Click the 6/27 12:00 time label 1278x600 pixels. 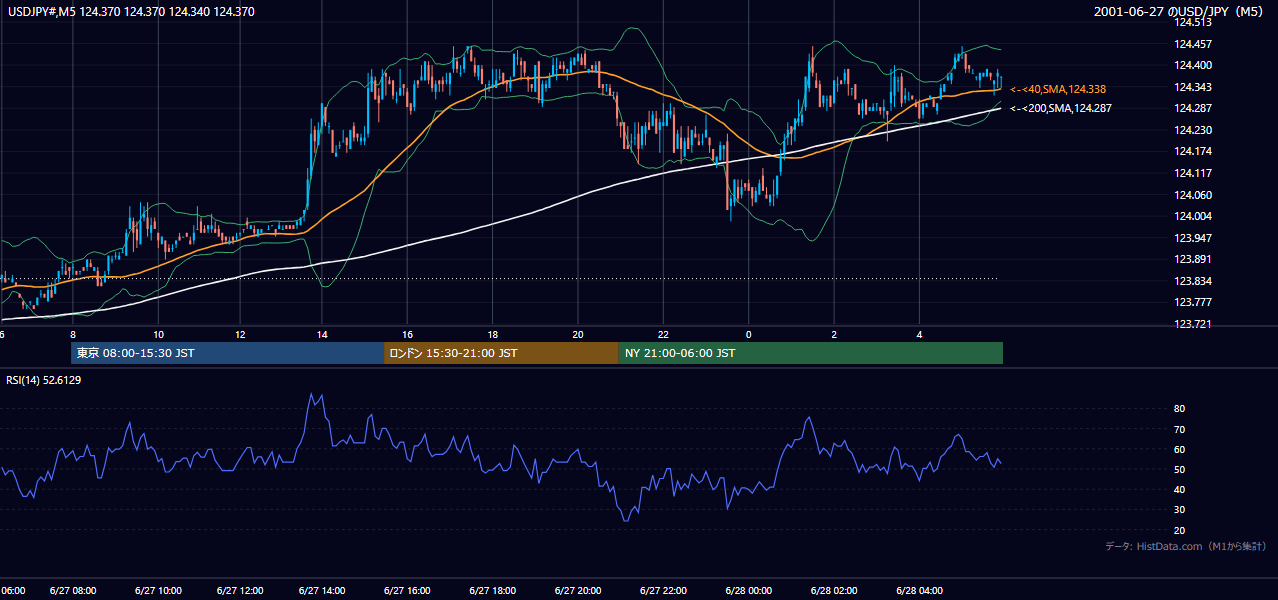tap(241, 591)
